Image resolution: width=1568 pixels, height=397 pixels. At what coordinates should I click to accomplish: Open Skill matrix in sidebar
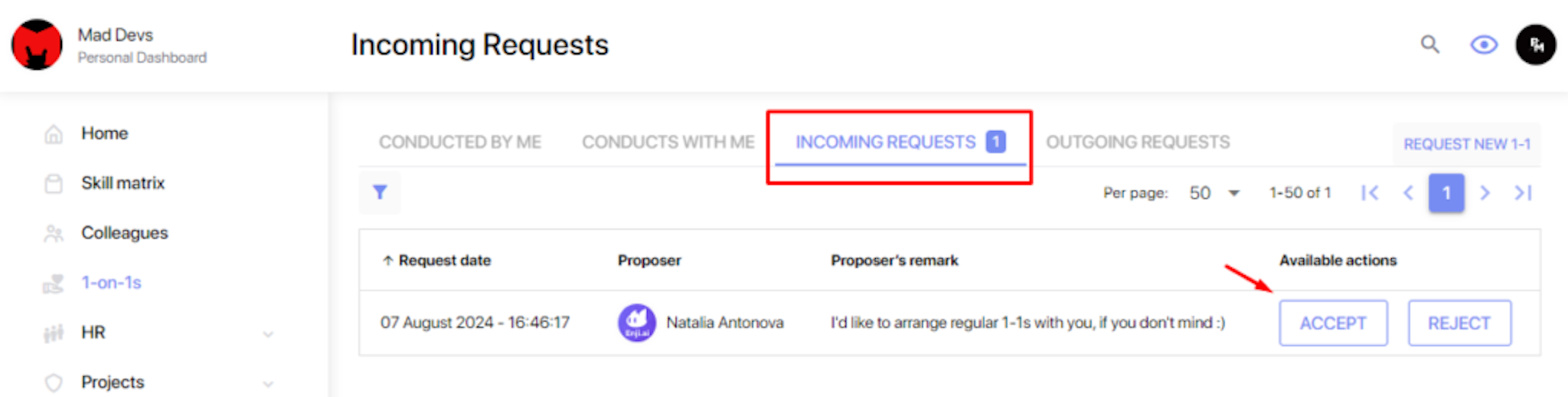click(122, 183)
